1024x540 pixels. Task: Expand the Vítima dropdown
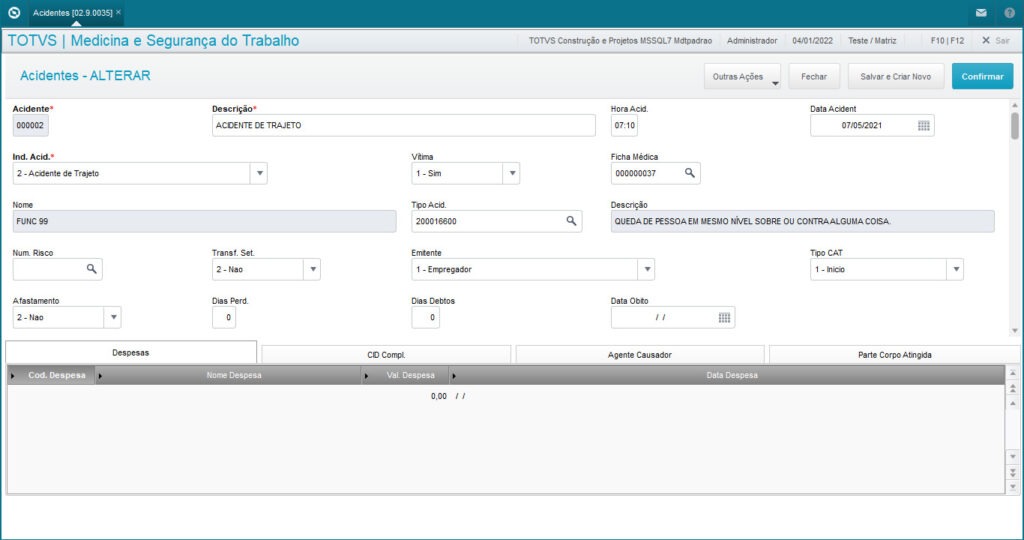coord(512,173)
